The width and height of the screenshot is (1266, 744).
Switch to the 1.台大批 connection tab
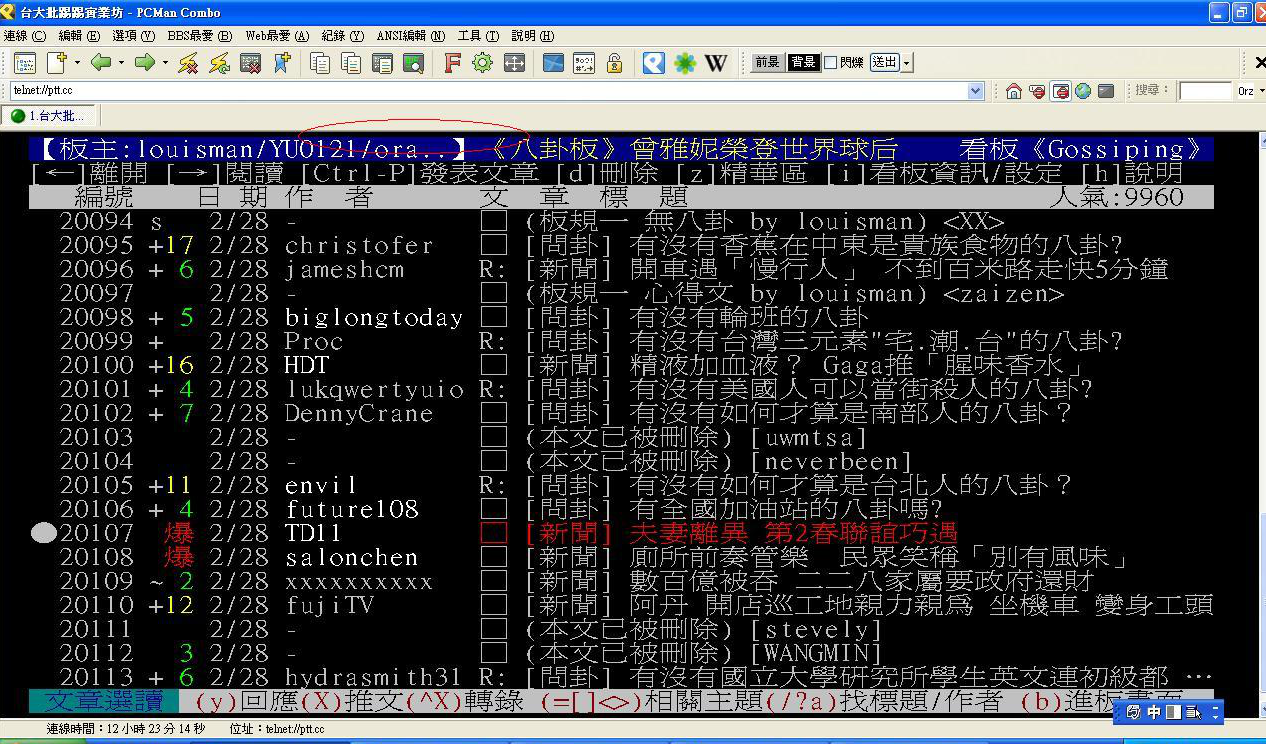(48, 116)
